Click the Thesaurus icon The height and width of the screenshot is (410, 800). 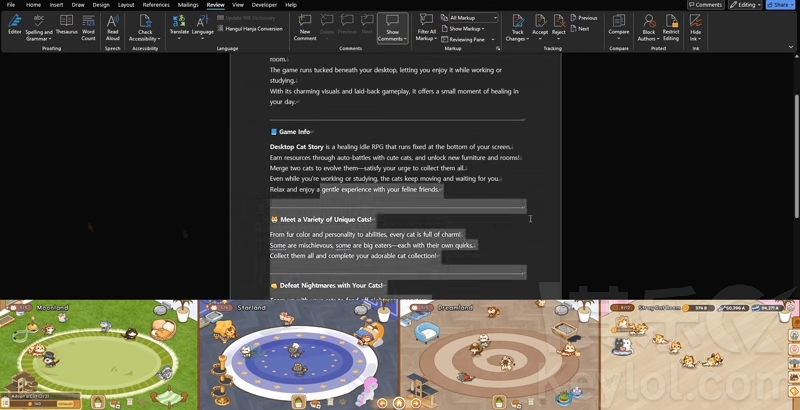click(x=66, y=24)
